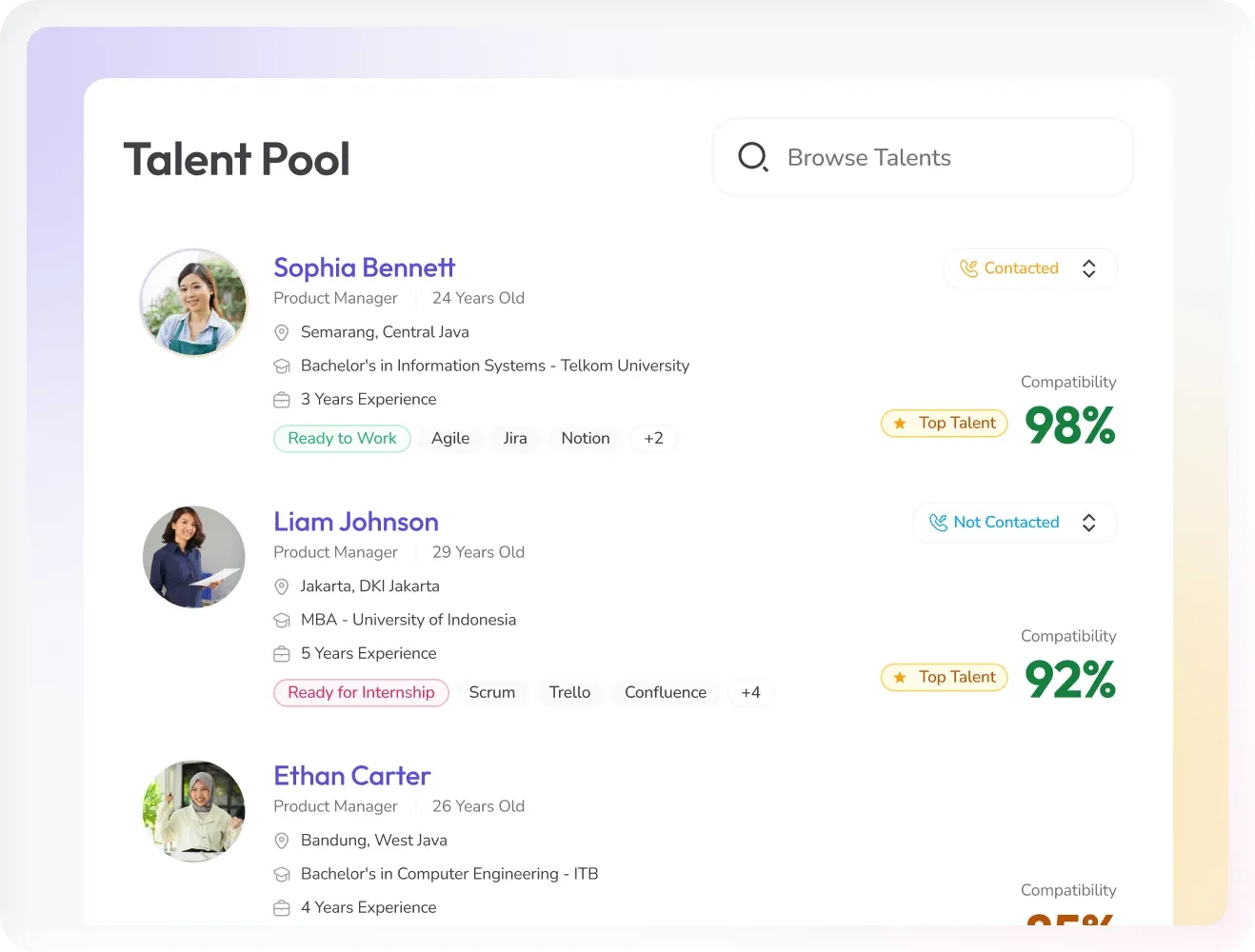Open Liam Johnson's profile name link
This screenshot has height=952, width=1255.
pos(356,522)
